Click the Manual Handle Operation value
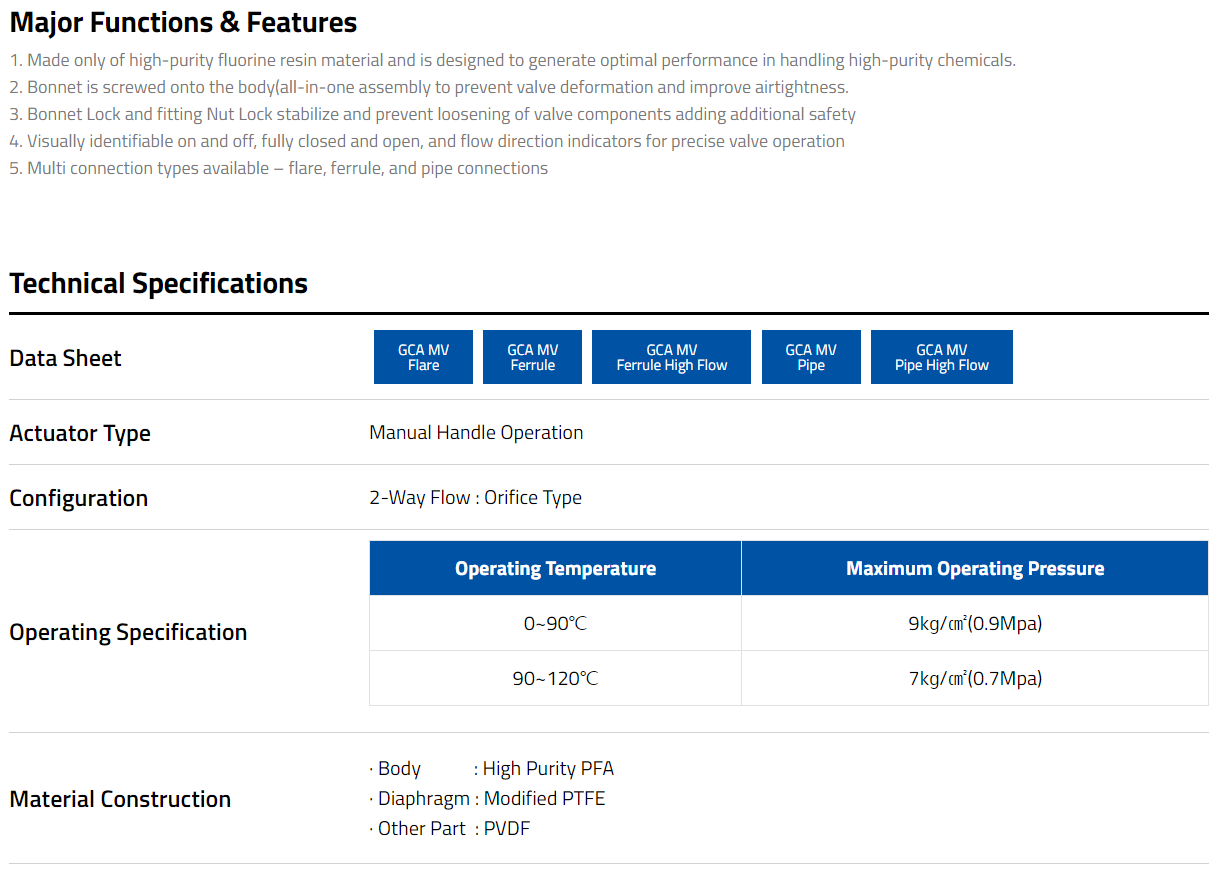This screenshot has width=1219, height=875. tap(476, 433)
